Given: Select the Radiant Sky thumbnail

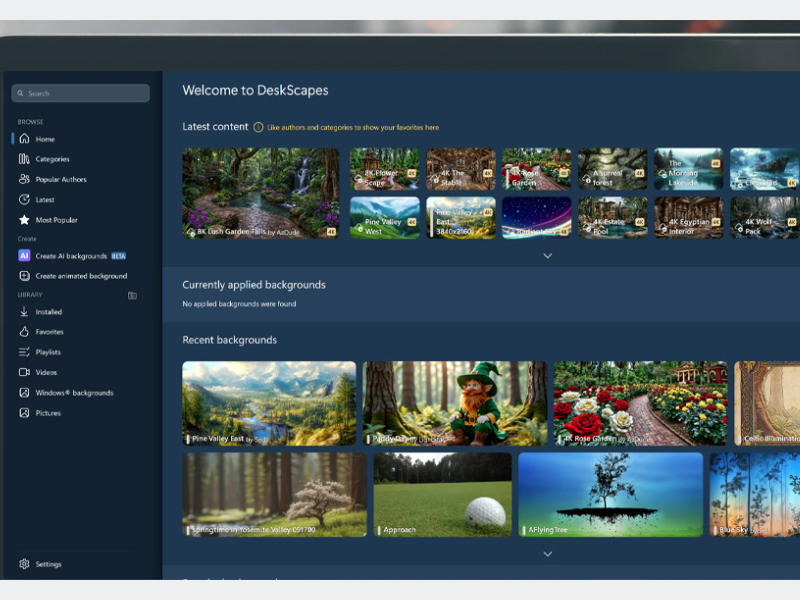Looking at the screenshot, I should (x=537, y=218).
